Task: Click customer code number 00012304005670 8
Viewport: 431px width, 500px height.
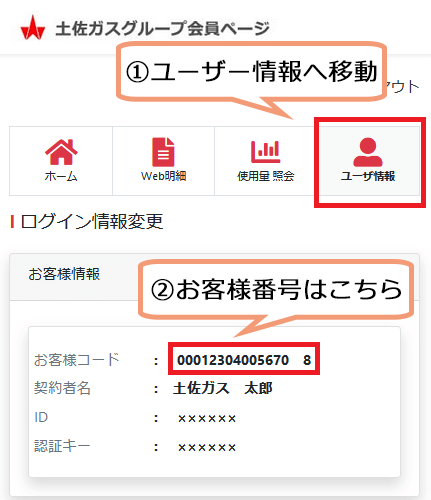Action: point(244,360)
